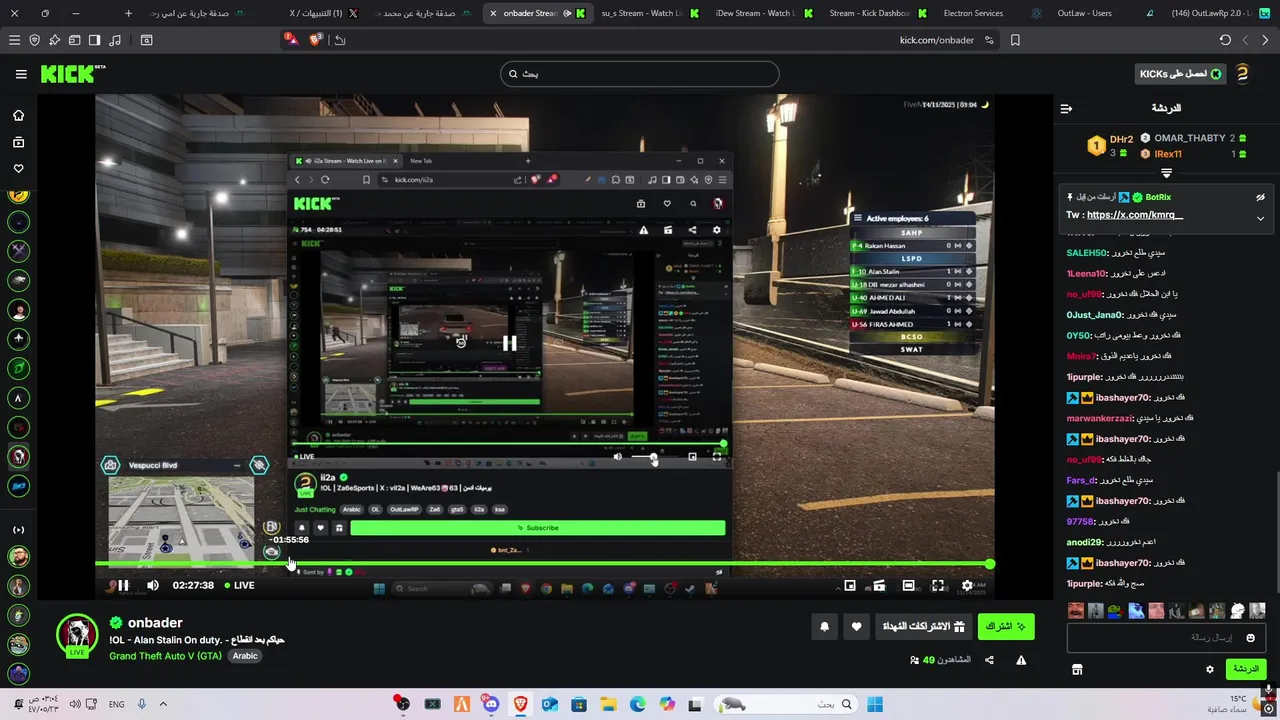Open the browser music playlist icon
The image size is (1280, 720).
pyautogui.click(x=114, y=40)
